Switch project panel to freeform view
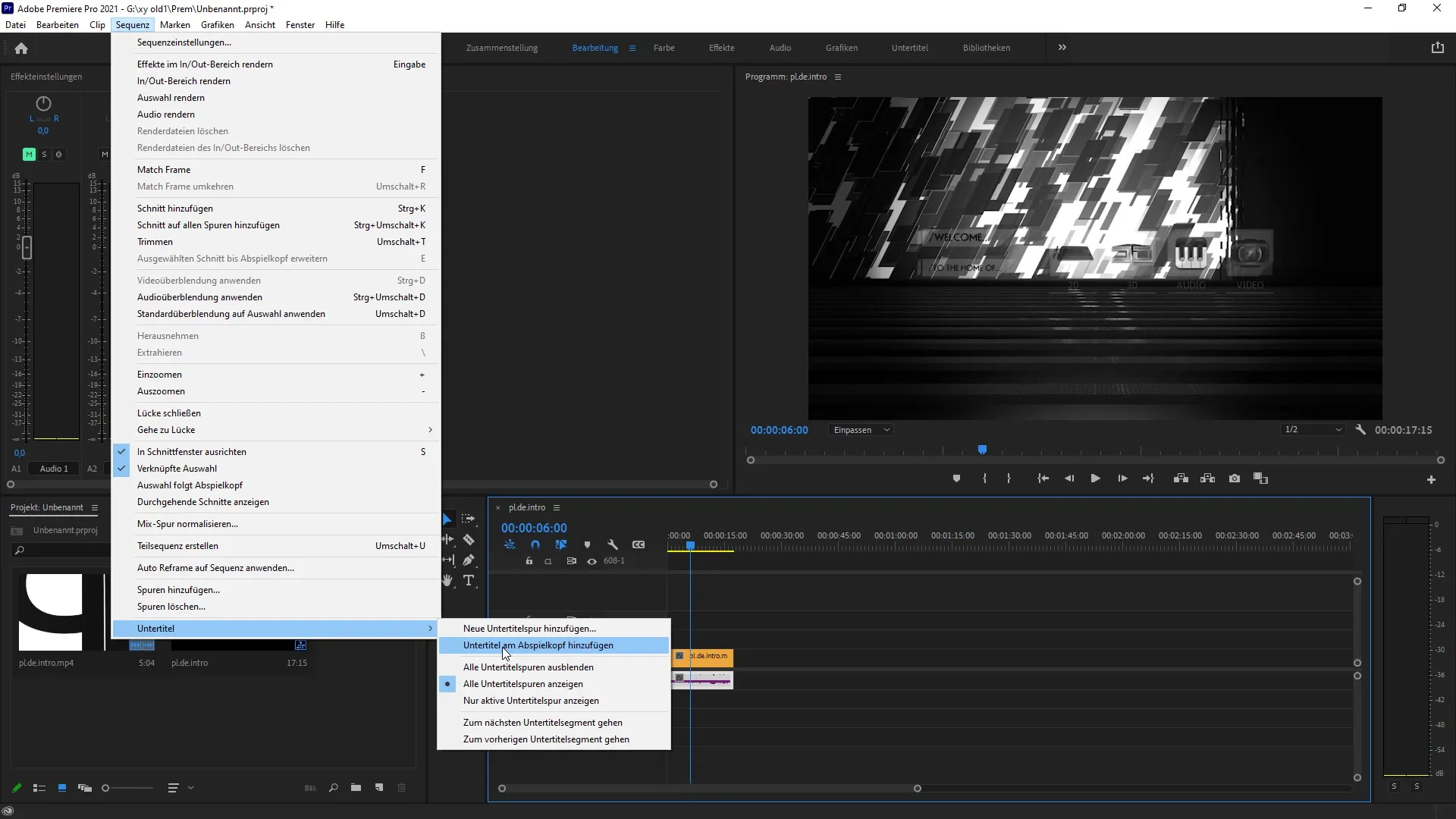Viewport: 1456px width, 819px height. coord(85,788)
